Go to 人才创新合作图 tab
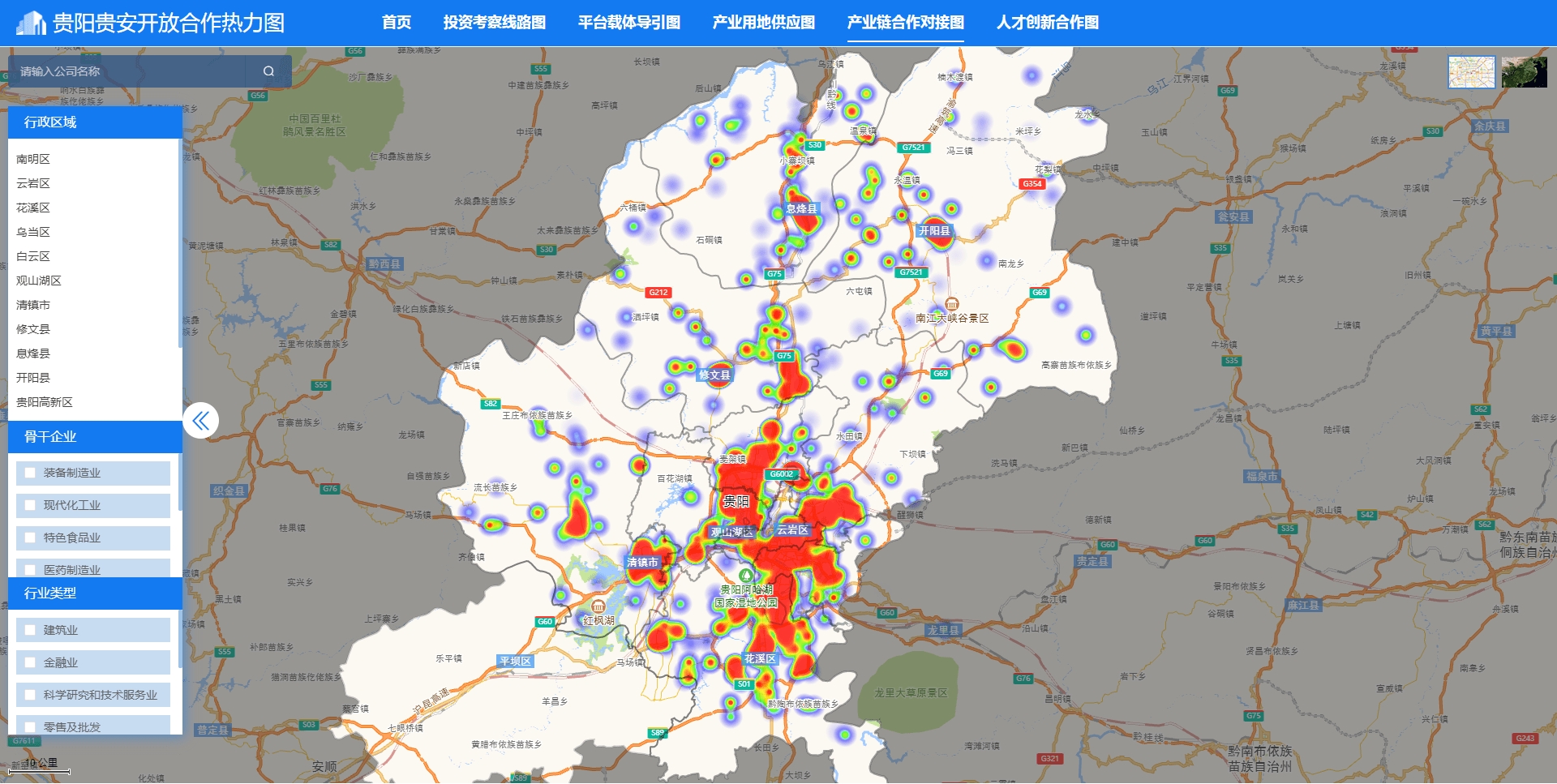 [x=1047, y=23]
